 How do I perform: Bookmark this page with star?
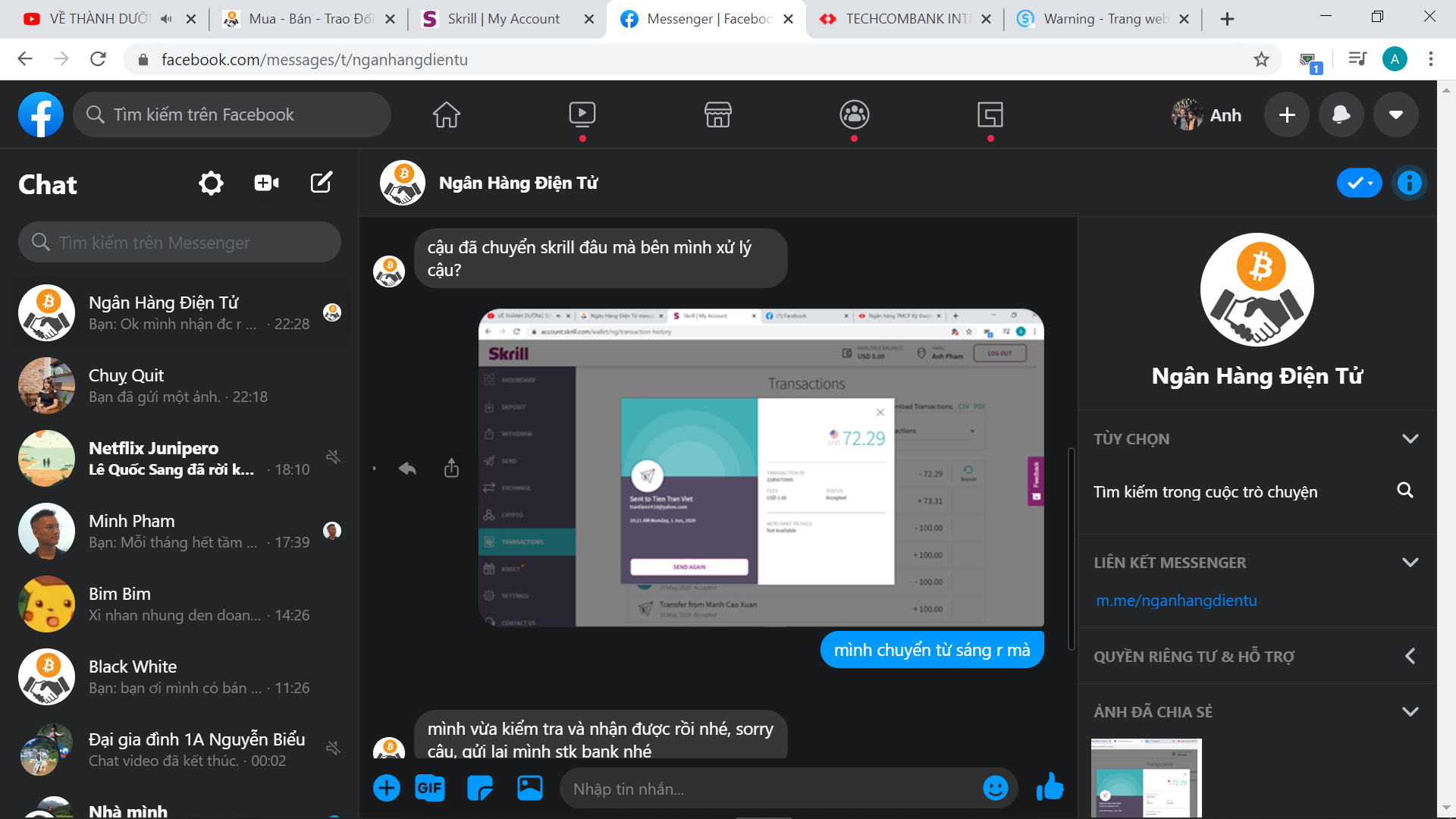(x=1260, y=59)
